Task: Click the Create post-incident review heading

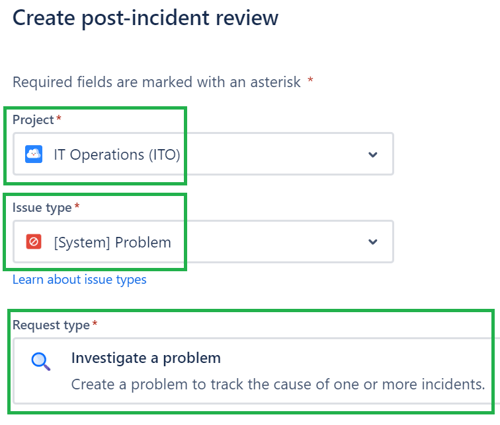Action: (145, 18)
